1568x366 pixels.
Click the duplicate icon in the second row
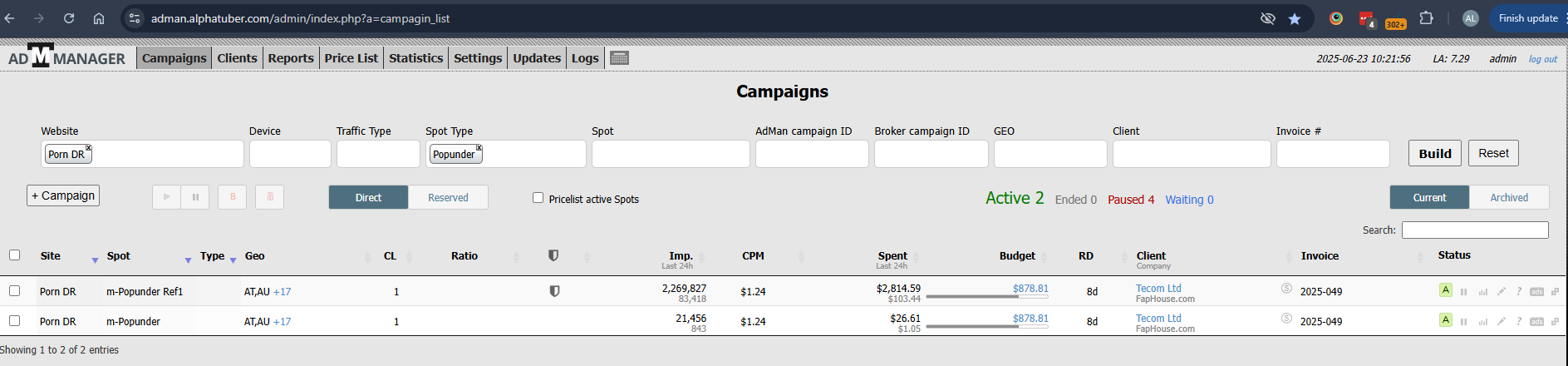tap(1555, 322)
